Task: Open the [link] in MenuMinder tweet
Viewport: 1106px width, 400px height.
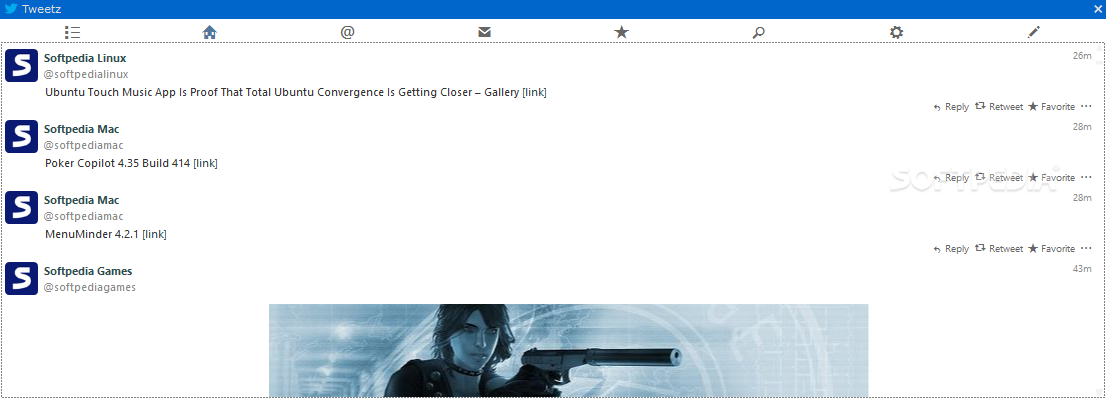Action: (154, 234)
